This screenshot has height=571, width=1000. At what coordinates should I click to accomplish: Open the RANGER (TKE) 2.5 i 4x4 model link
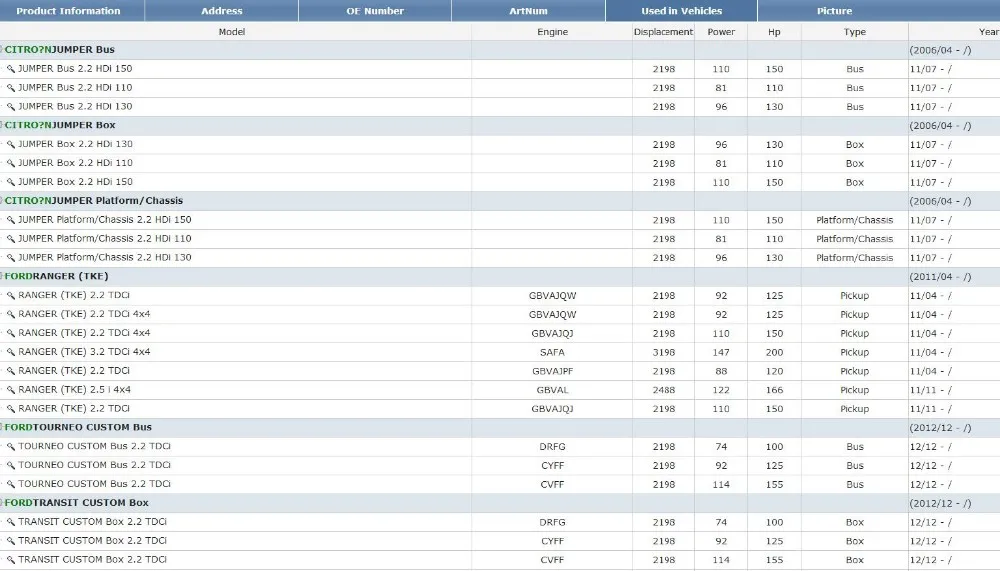click(x=75, y=390)
